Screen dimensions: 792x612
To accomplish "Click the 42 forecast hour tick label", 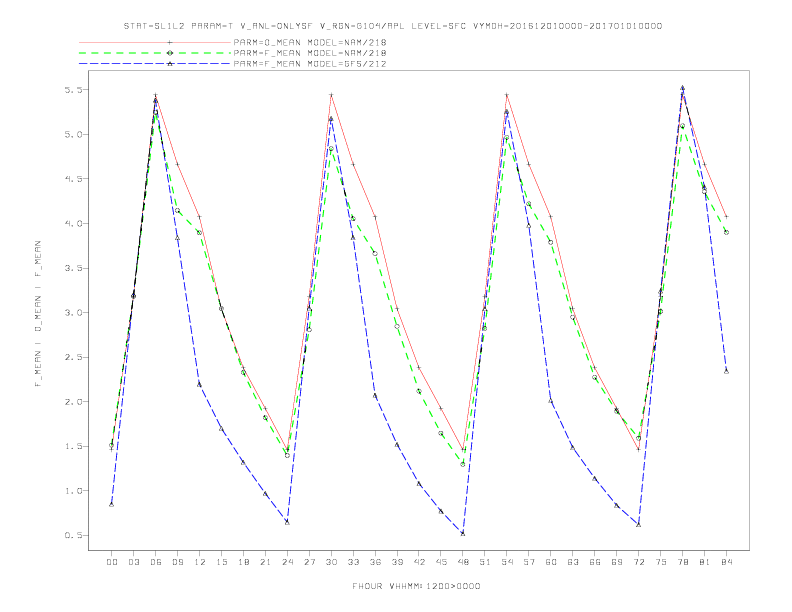I will click(419, 562).
